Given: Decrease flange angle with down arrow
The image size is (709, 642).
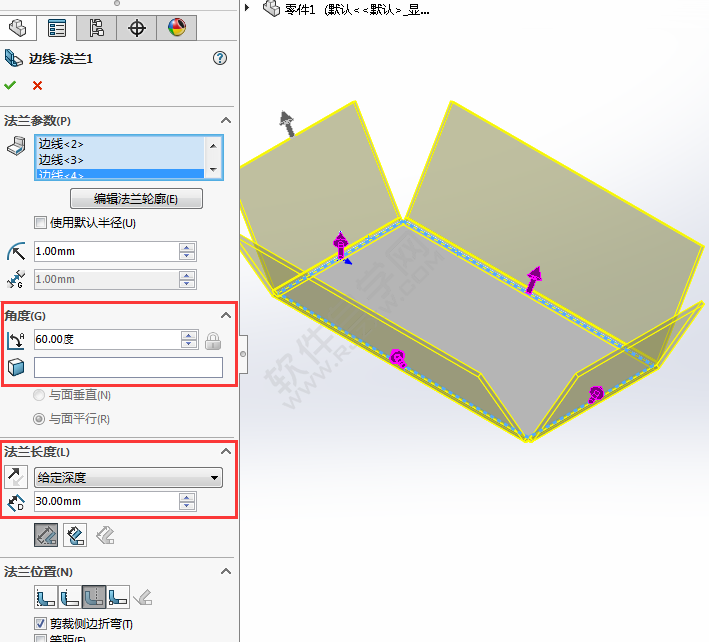Looking at the screenshot, I should pyautogui.click(x=189, y=344).
